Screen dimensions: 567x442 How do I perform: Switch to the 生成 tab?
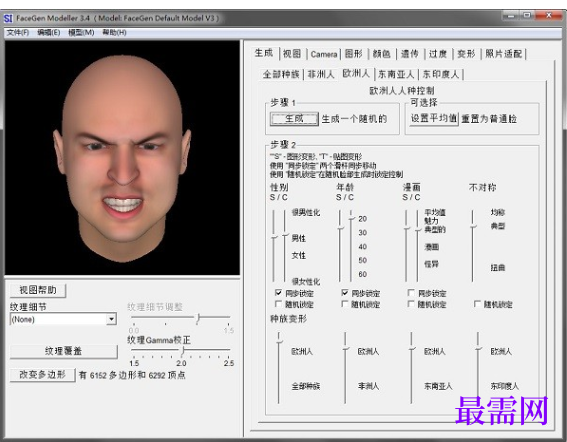[x=264, y=53]
